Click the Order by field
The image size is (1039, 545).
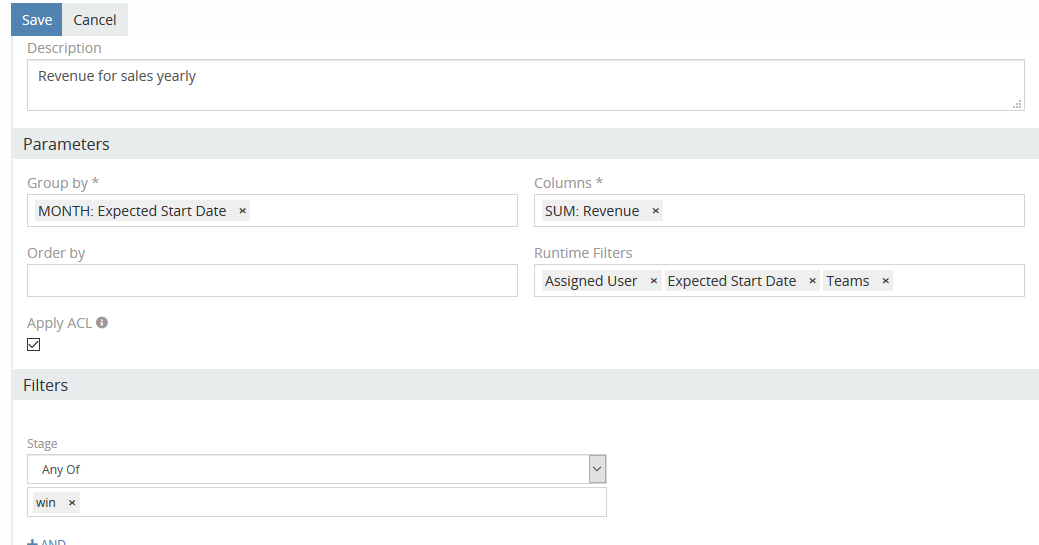pos(272,281)
